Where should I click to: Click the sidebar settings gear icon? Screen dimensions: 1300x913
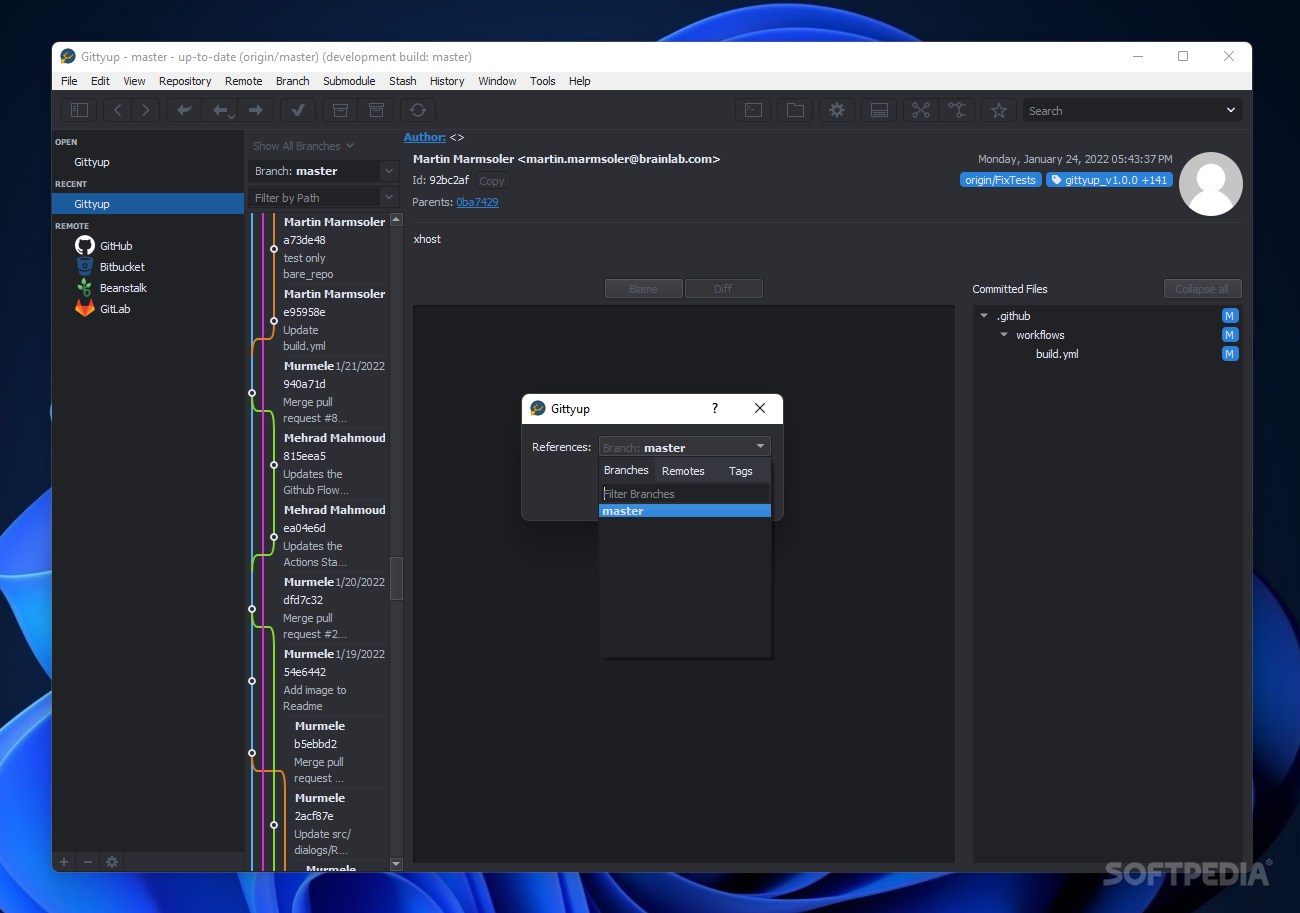click(x=112, y=861)
